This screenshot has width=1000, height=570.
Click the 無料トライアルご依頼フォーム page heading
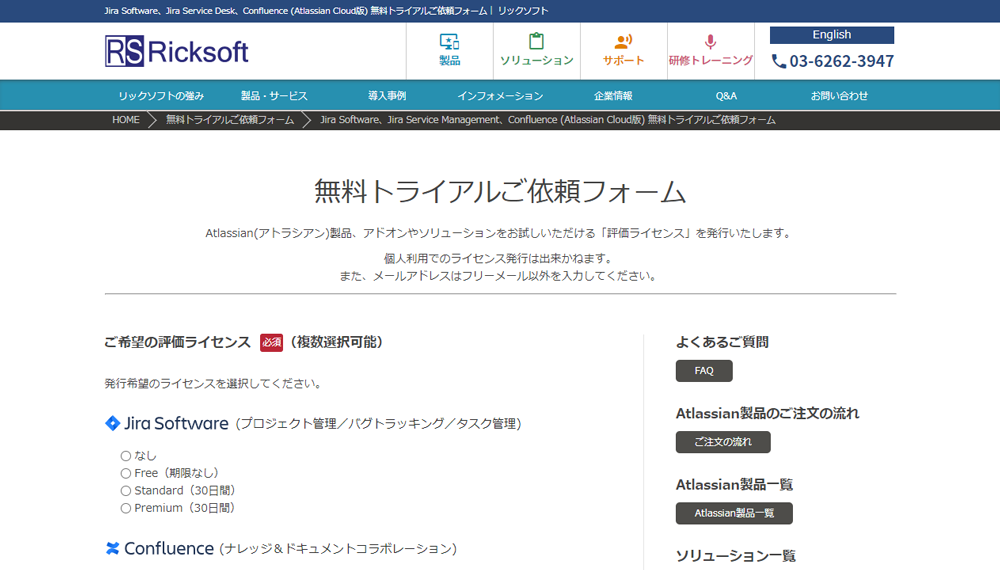coord(500,191)
